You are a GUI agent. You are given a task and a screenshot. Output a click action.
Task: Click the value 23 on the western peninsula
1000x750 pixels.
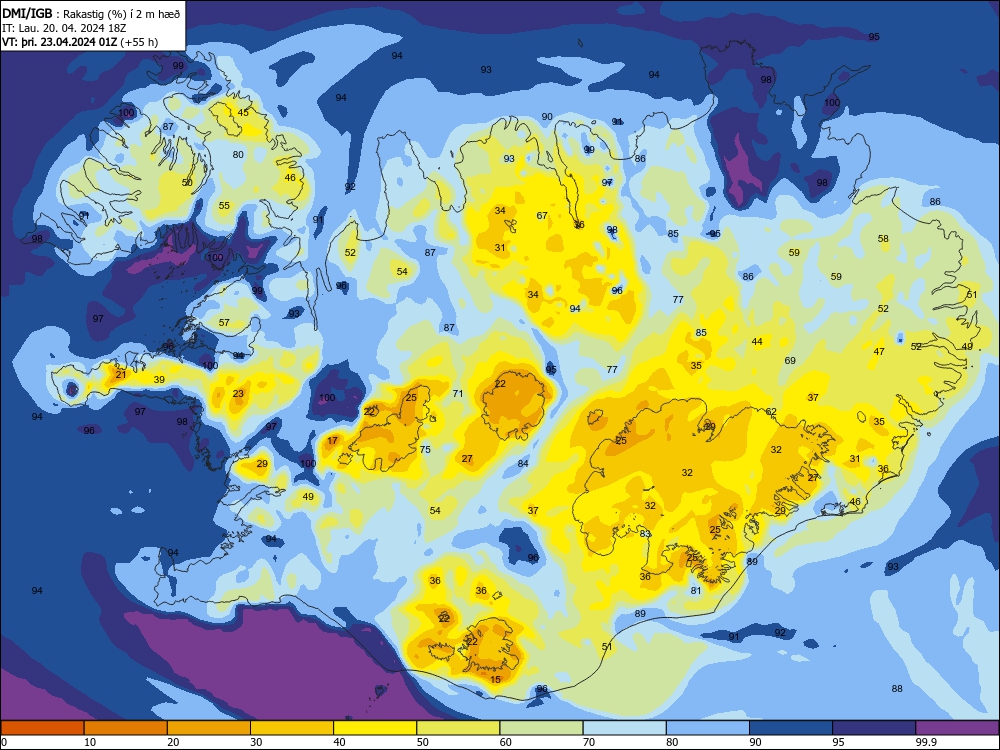(238, 393)
